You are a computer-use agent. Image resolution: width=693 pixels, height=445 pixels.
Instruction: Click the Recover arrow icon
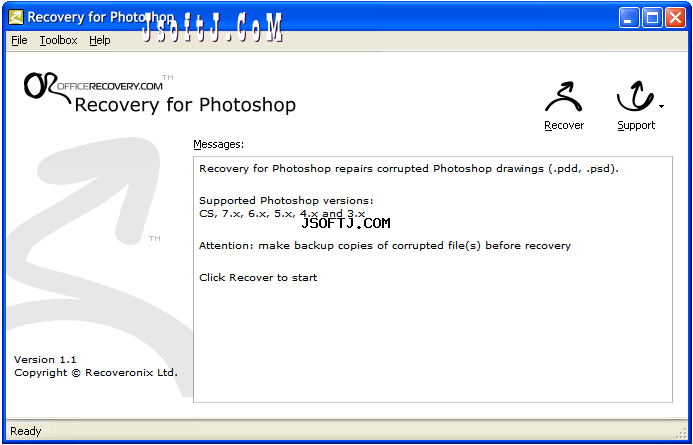click(564, 97)
